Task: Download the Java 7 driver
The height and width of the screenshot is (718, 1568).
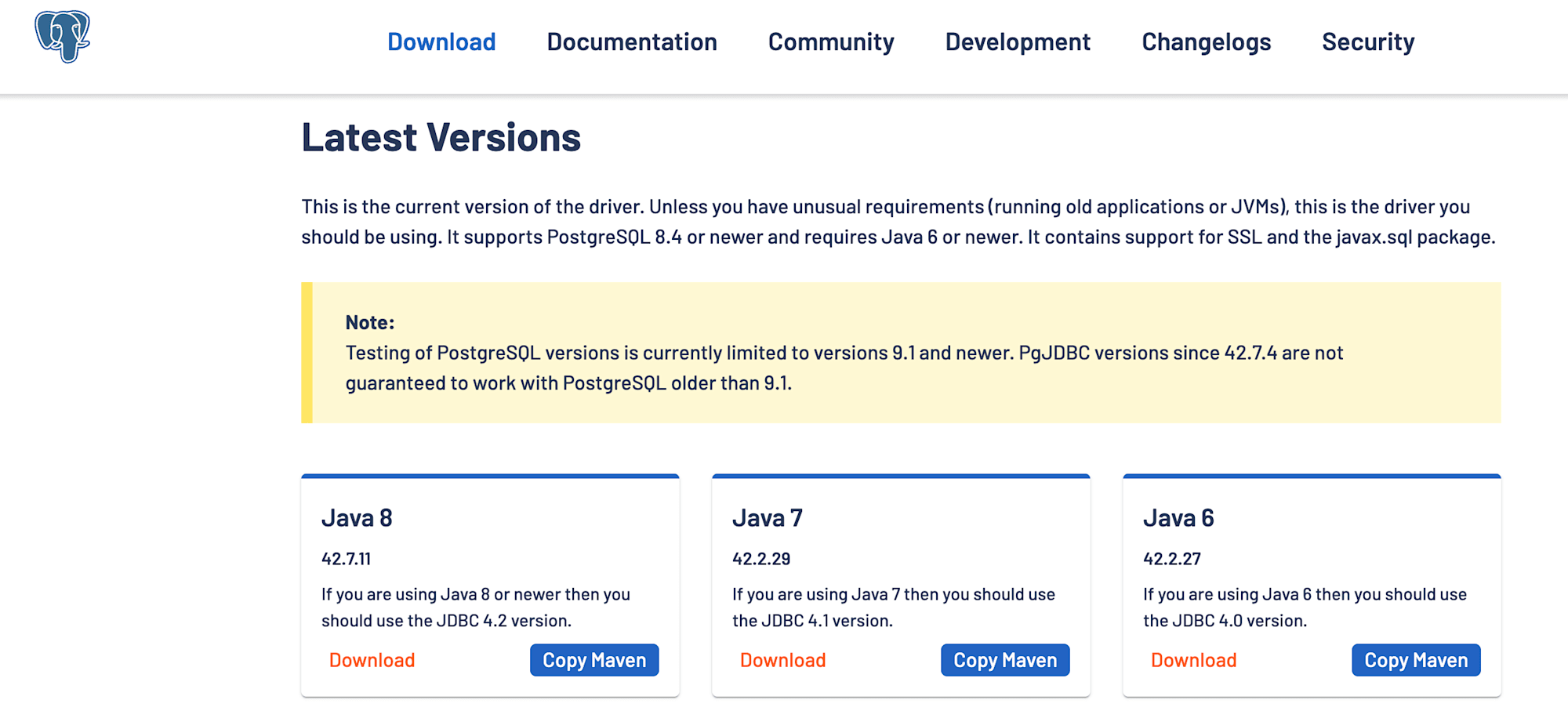Action: pyautogui.click(x=782, y=660)
